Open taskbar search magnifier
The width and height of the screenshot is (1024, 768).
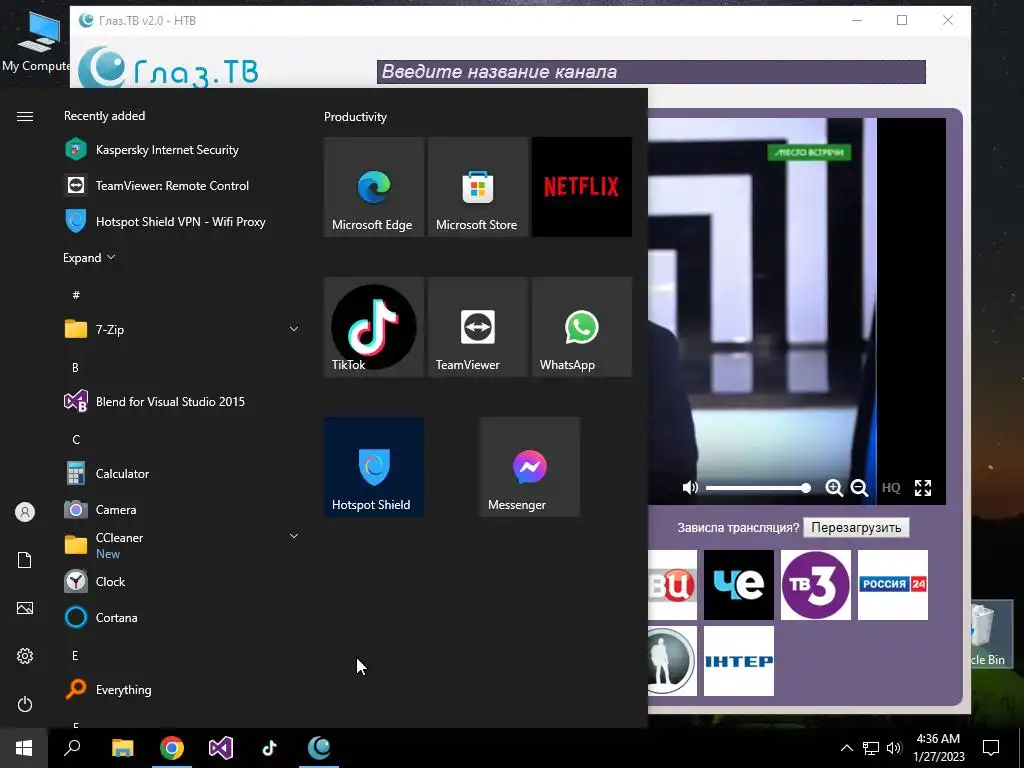pos(72,748)
